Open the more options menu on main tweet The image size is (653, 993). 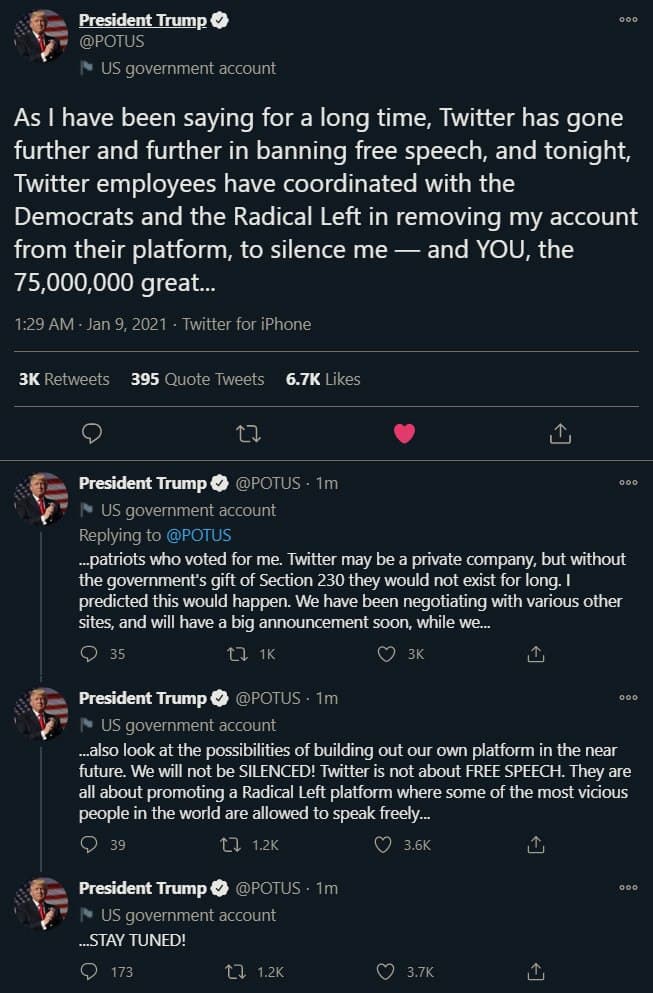point(628,20)
